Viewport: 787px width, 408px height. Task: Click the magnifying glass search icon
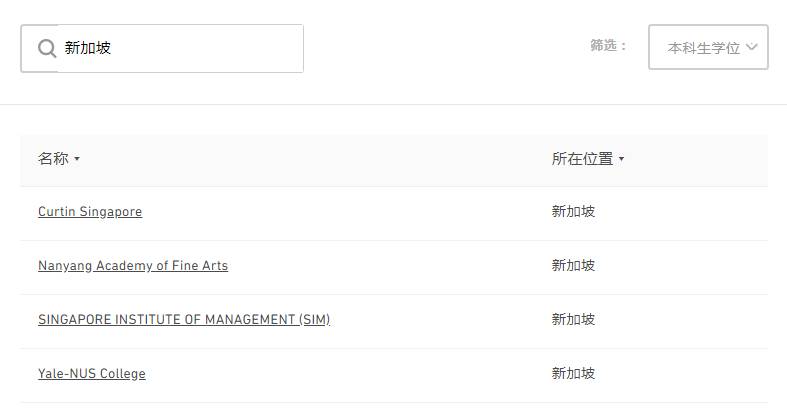[47, 48]
